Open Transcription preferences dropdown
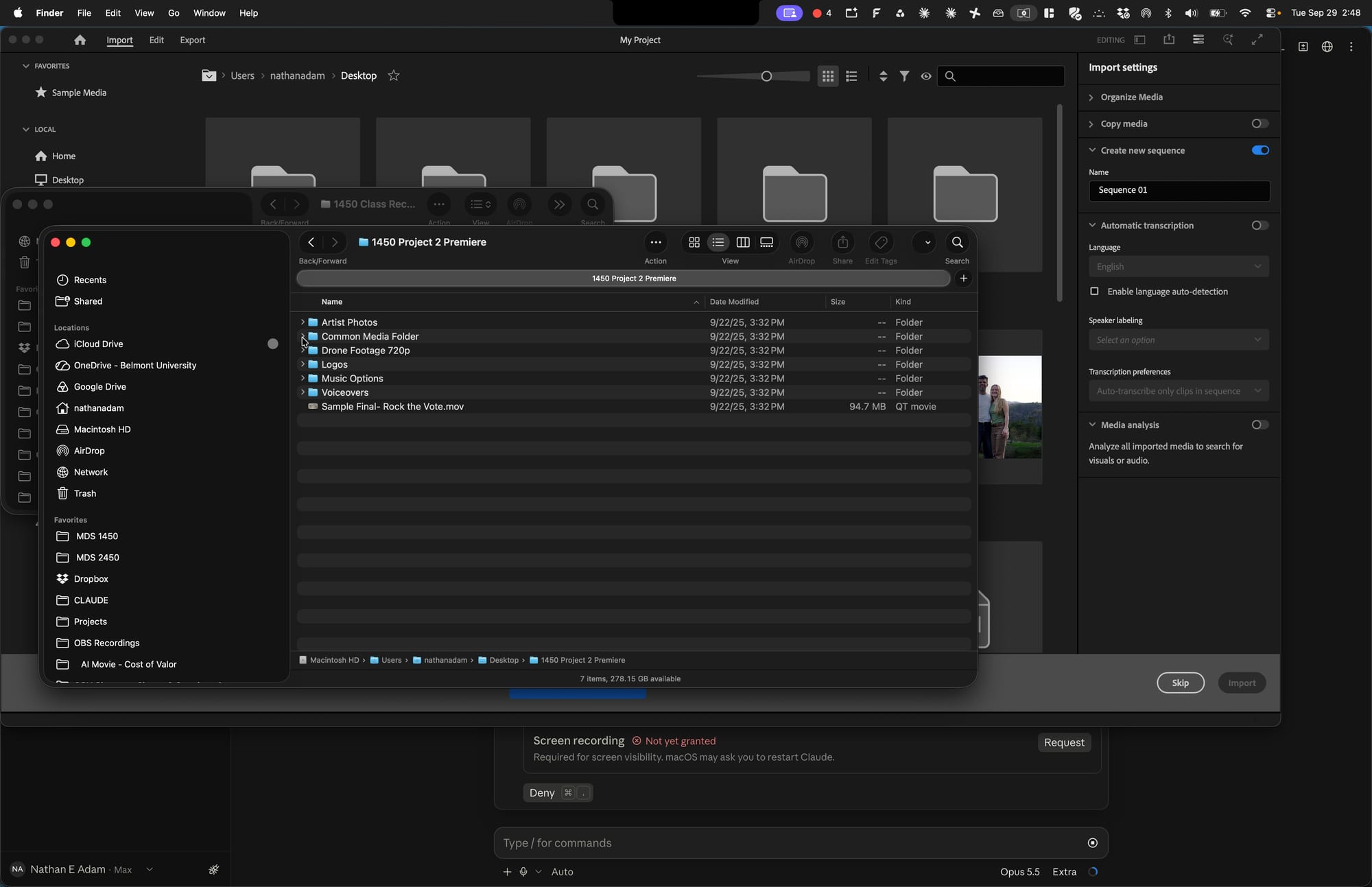This screenshot has height=887, width=1372. (x=1179, y=391)
